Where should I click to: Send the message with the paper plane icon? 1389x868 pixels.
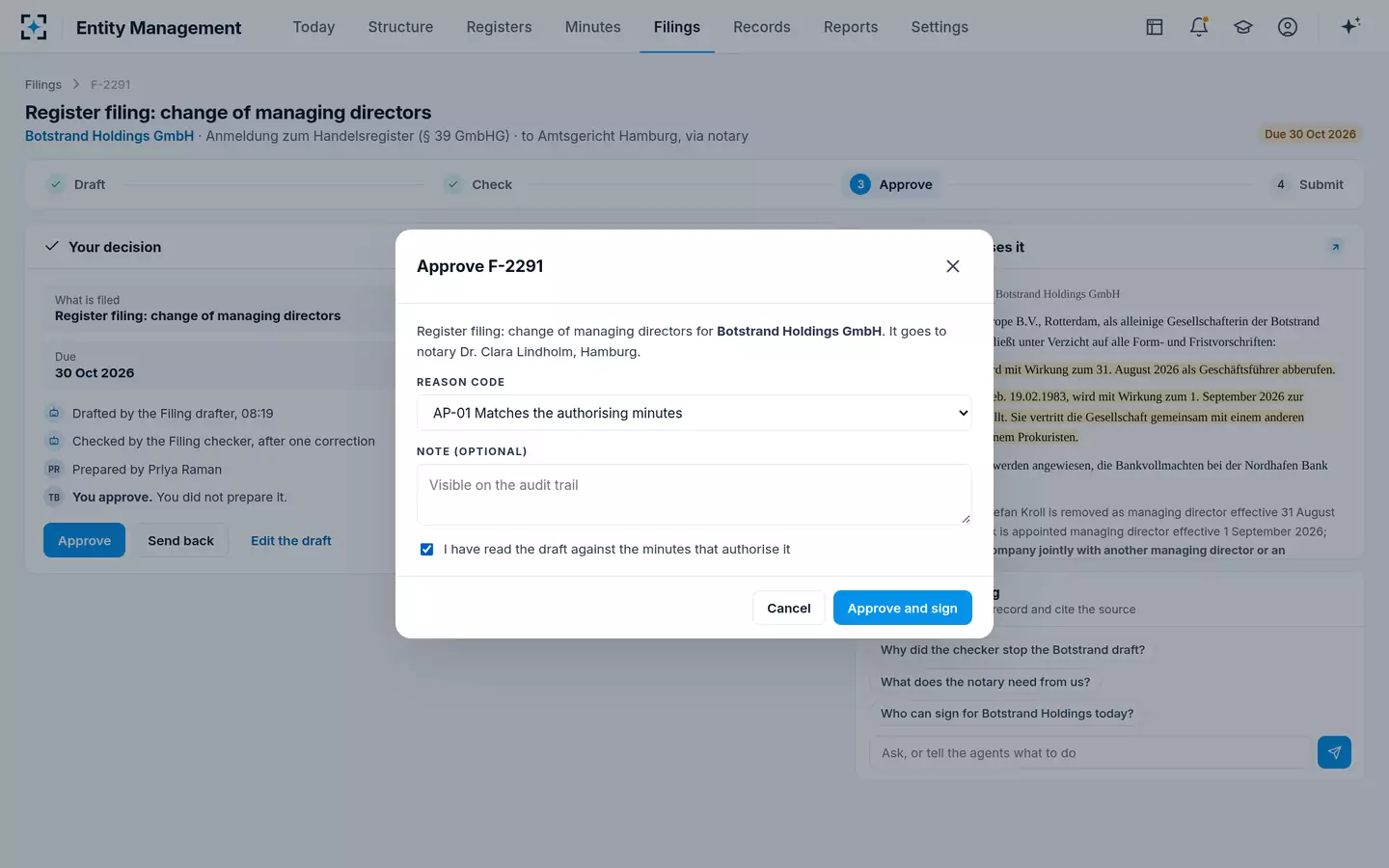coord(1334,752)
